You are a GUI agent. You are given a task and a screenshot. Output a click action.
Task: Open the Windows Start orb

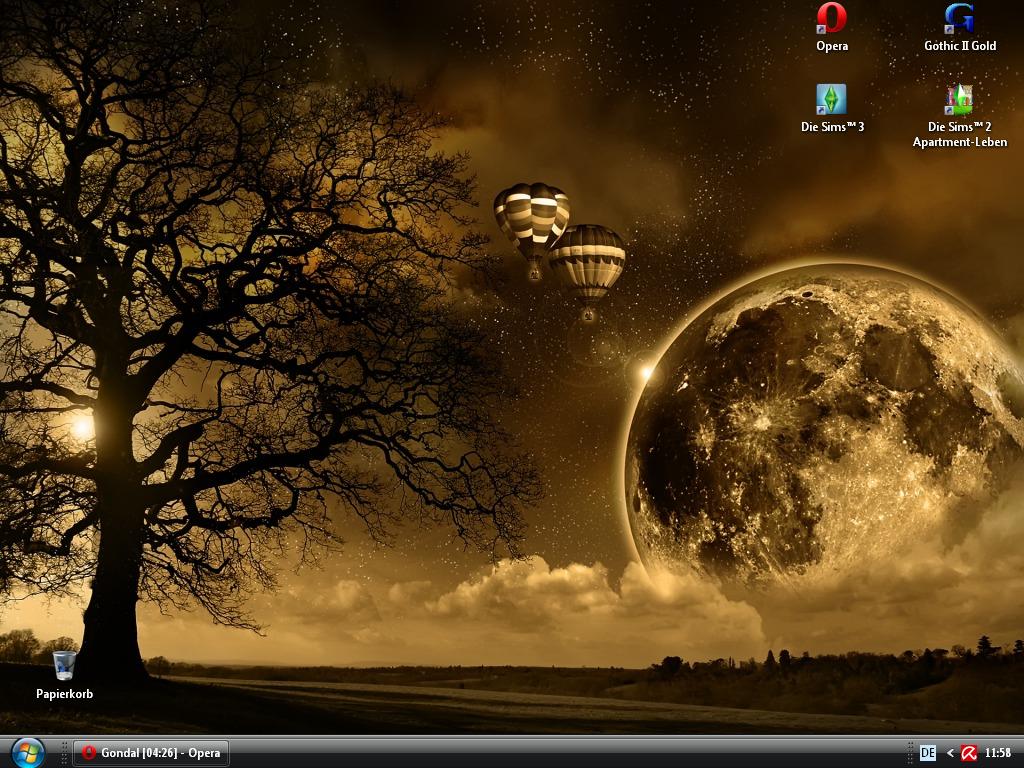coord(27,752)
